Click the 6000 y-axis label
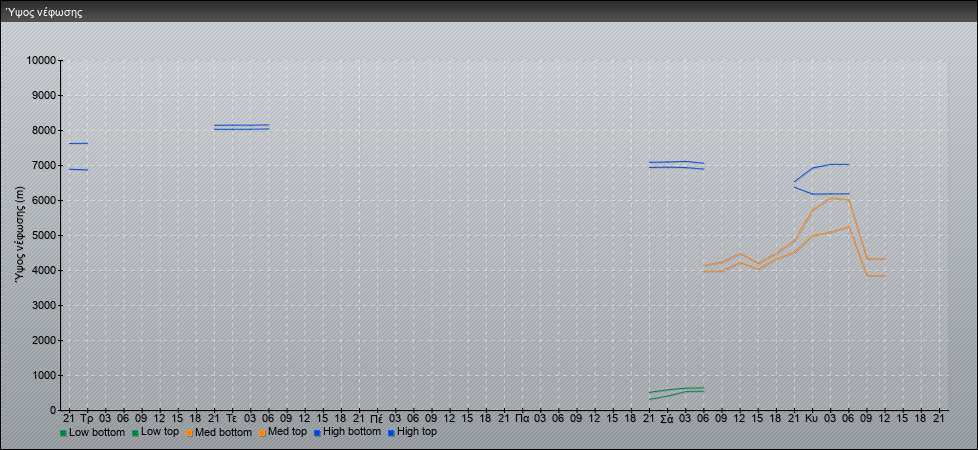Screen dimensions: 978x450 pyautogui.click(x=44, y=200)
